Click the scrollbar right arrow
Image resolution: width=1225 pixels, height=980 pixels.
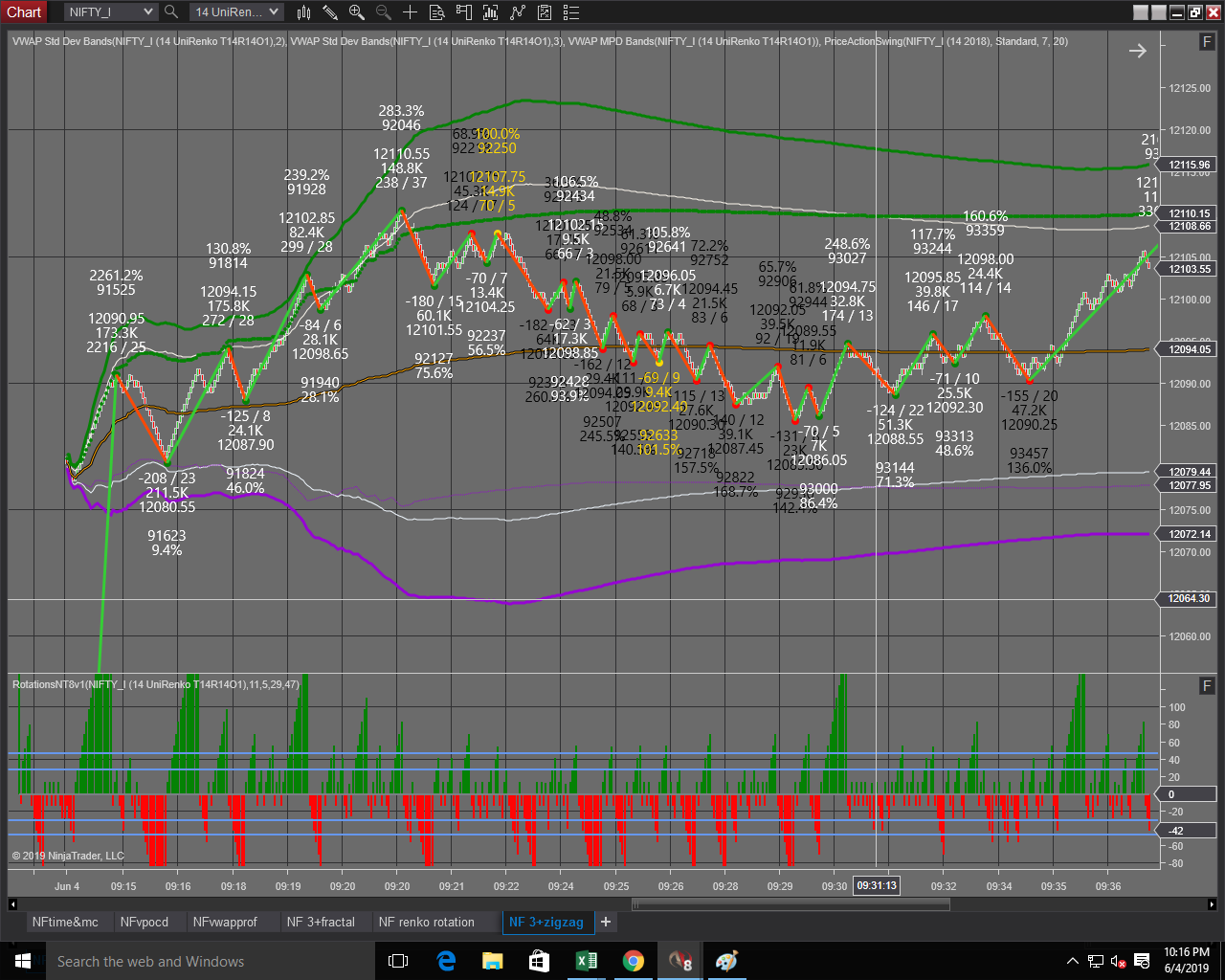click(x=1212, y=904)
